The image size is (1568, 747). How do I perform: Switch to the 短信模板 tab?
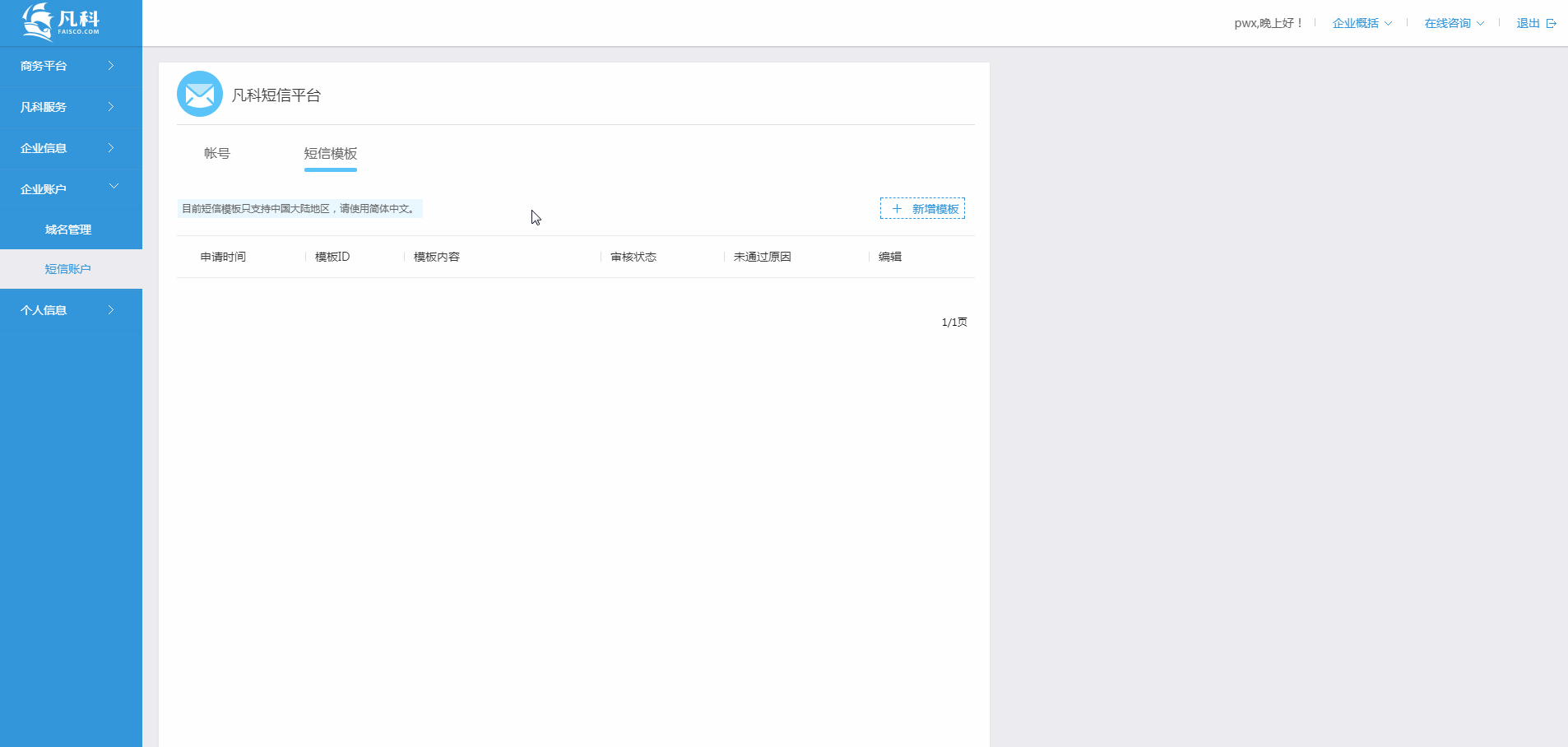point(331,154)
